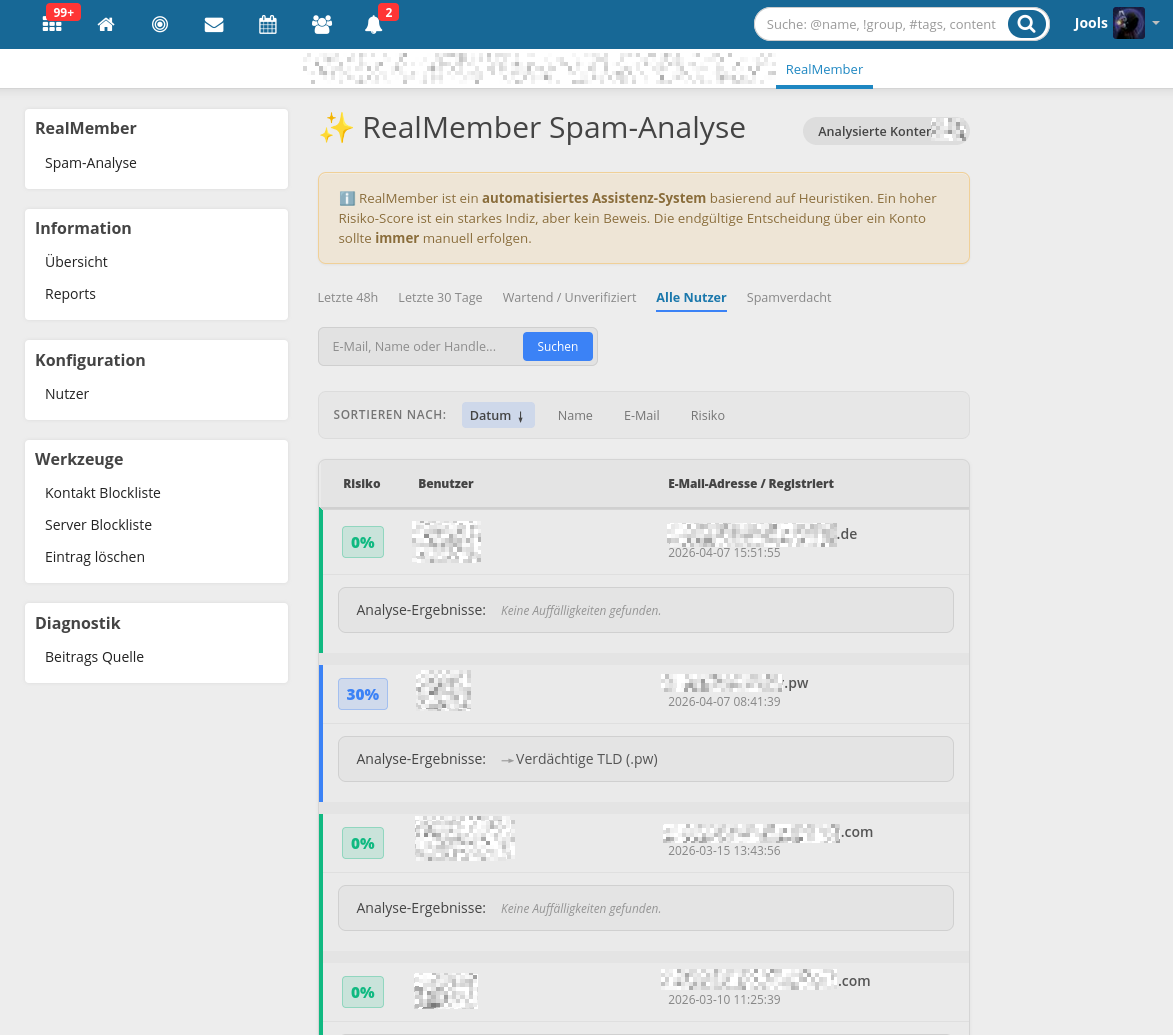Image resolution: width=1173 pixels, height=1035 pixels.
Task: Open Kontakt Blockliste in sidebar
Action: (103, 493)
